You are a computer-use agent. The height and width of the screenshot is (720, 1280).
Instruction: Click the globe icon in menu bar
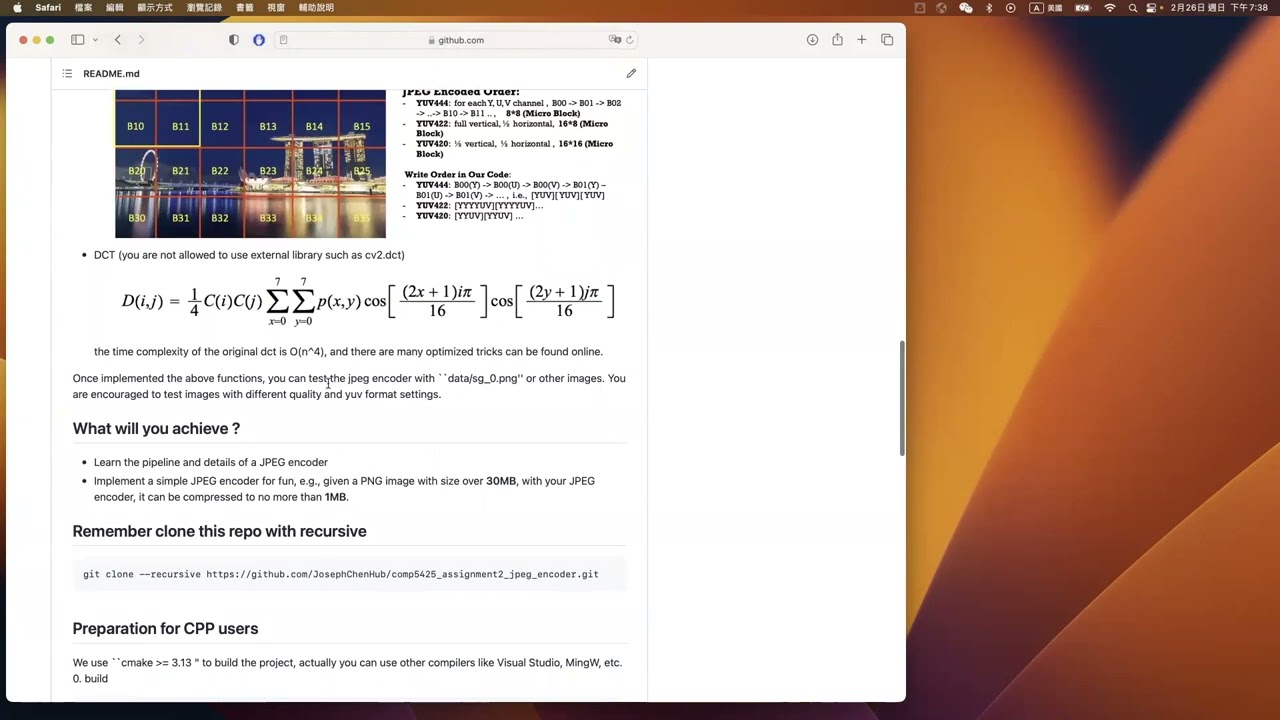[x=942, y=8]
